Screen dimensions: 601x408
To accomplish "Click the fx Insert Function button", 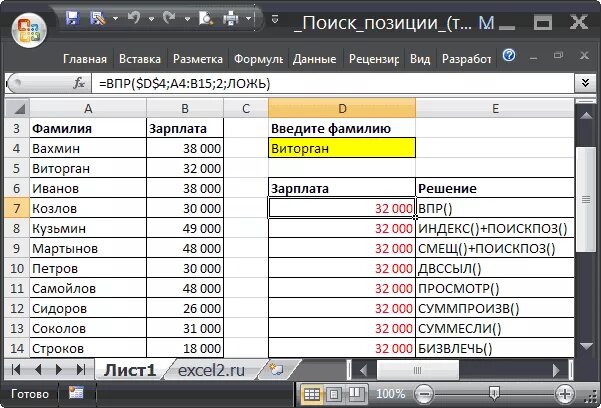I will click(x=79, y=83).
